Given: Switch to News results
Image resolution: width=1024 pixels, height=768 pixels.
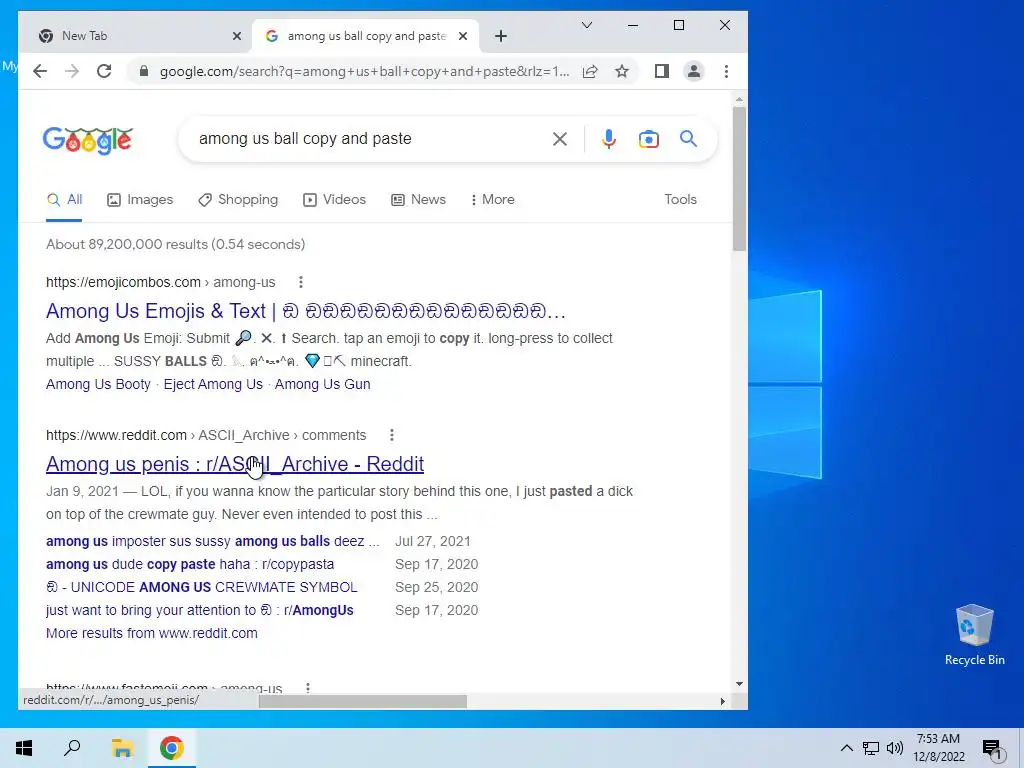Looking at the screenshot, I should 418,200.
